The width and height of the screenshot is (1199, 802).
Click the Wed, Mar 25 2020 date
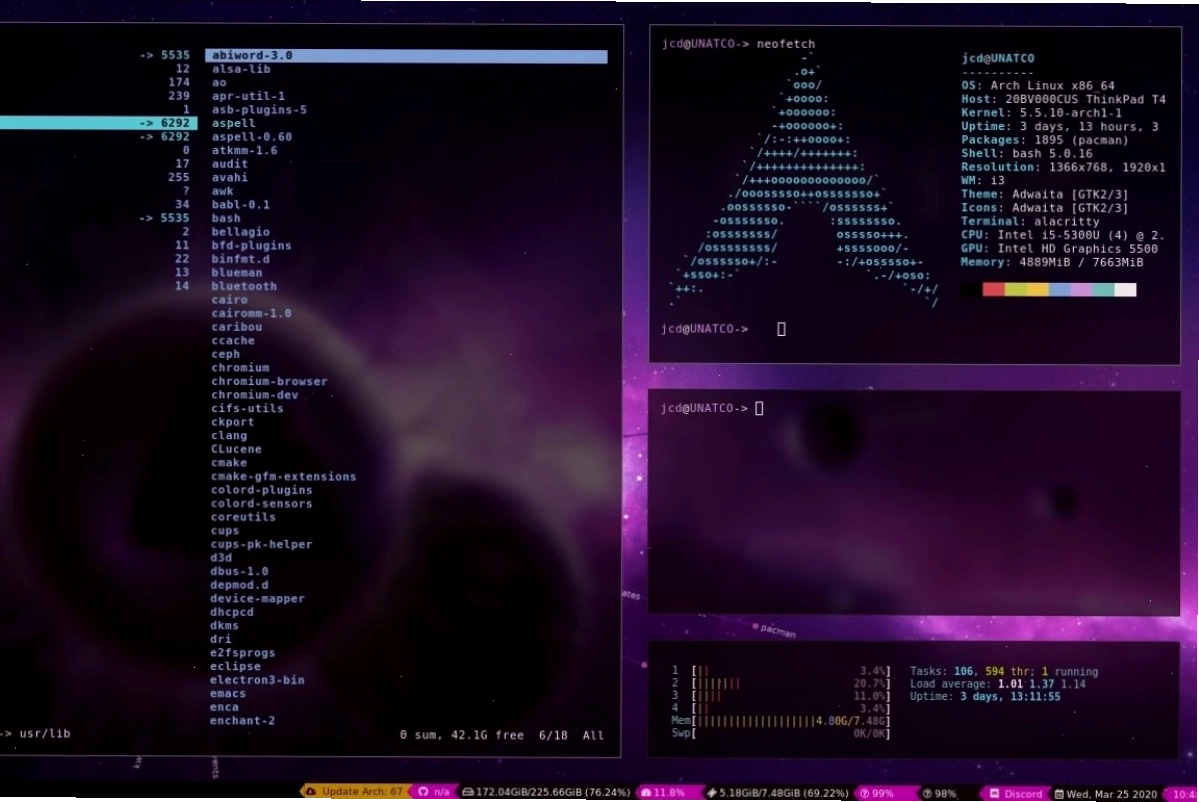(x=1111, y=794)
